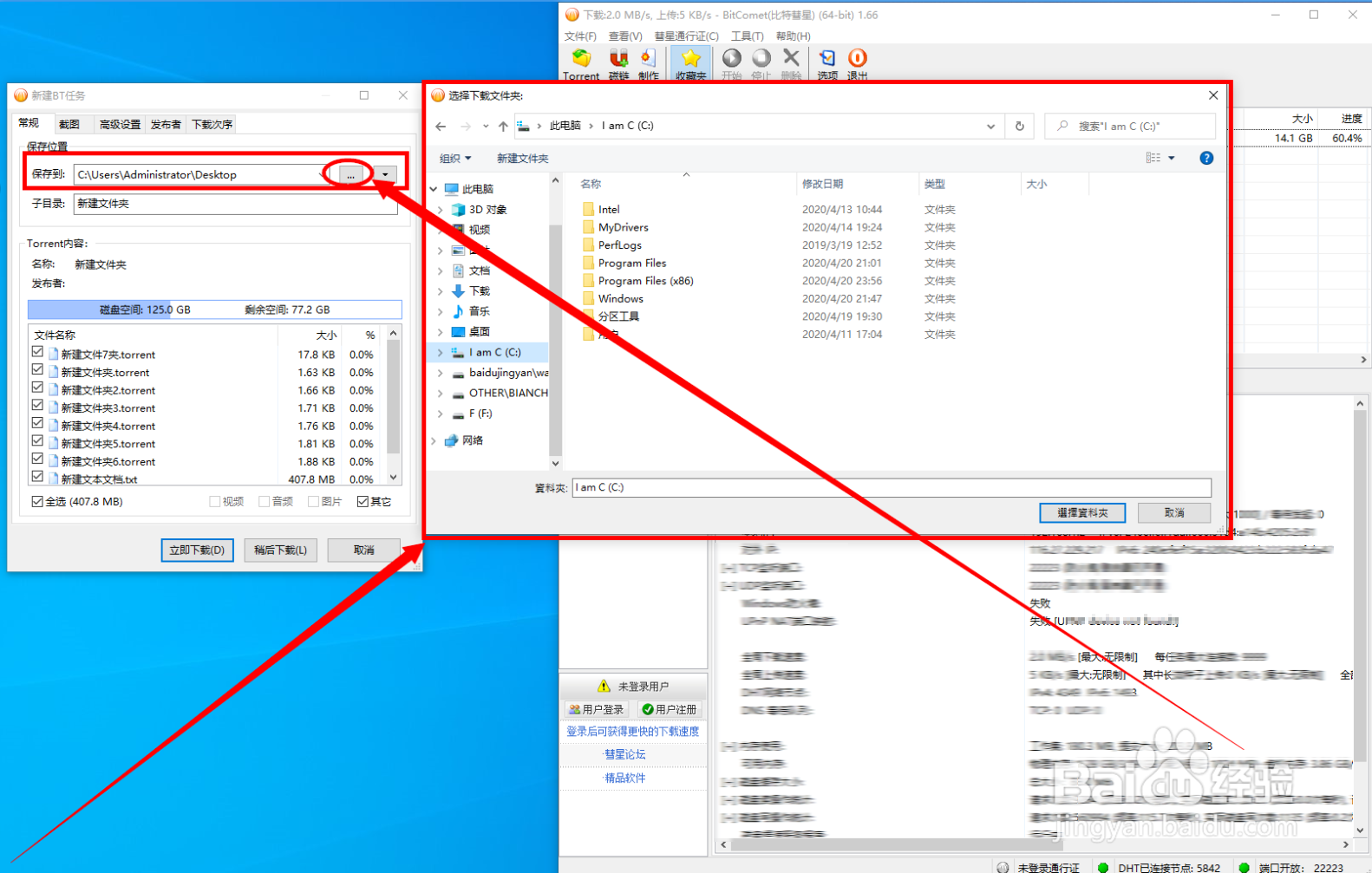Uncheck 新建文件夹2.torrent file checkbox
The image size is (1372, 873).
(37, 388)
